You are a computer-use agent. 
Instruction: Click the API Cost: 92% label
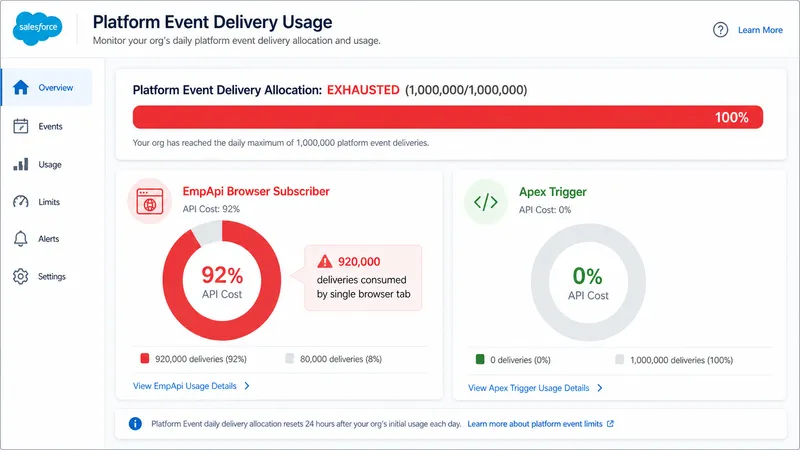(211, 209)
